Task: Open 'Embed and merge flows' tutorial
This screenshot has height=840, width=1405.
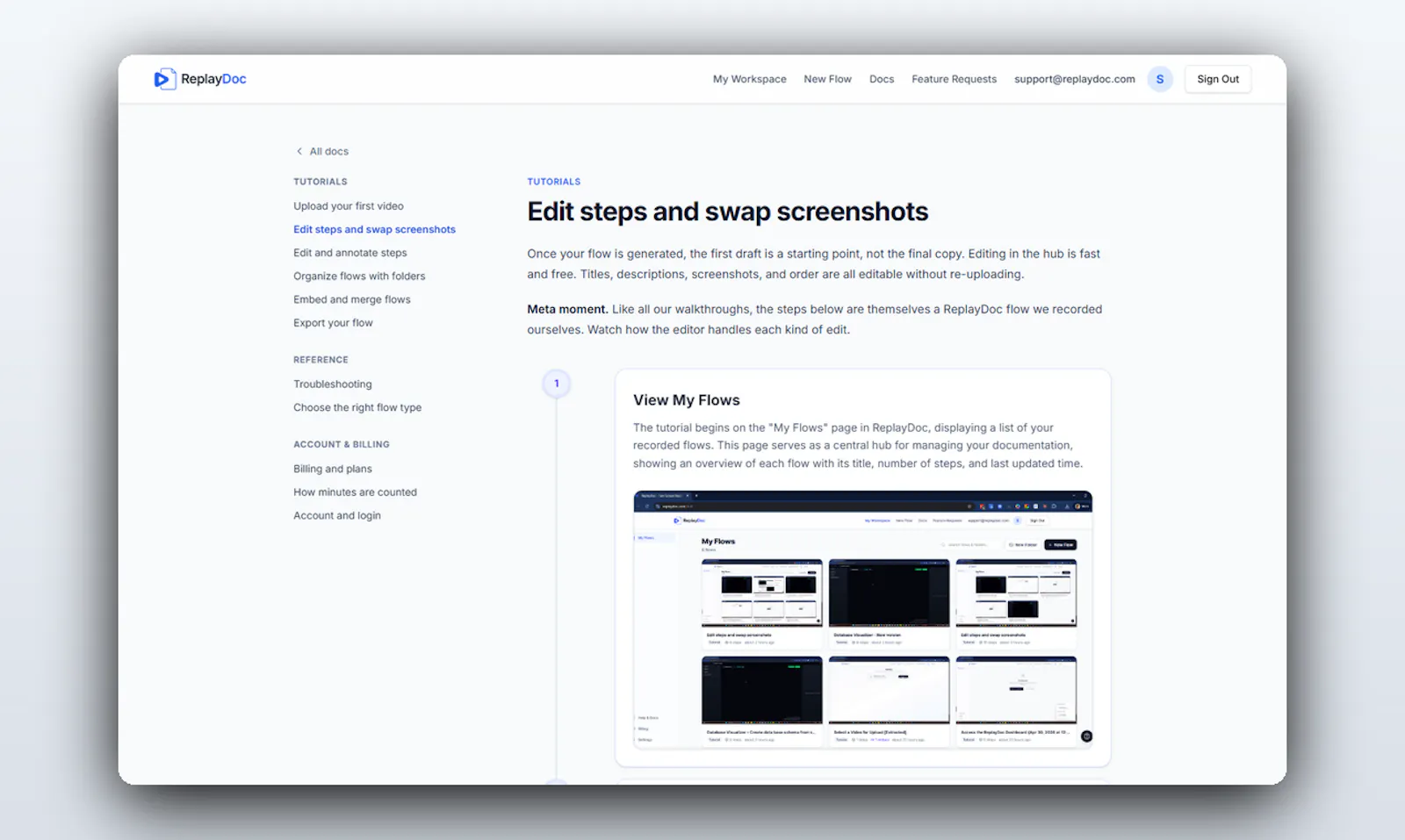Action: coord(352,299)
